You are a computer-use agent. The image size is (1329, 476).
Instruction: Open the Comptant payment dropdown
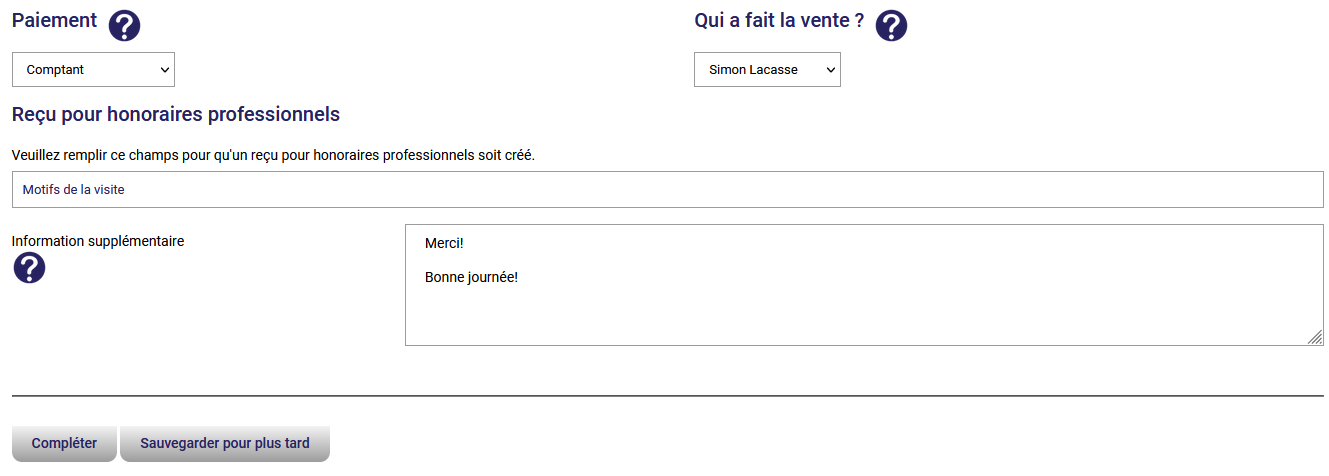point(93,70)
